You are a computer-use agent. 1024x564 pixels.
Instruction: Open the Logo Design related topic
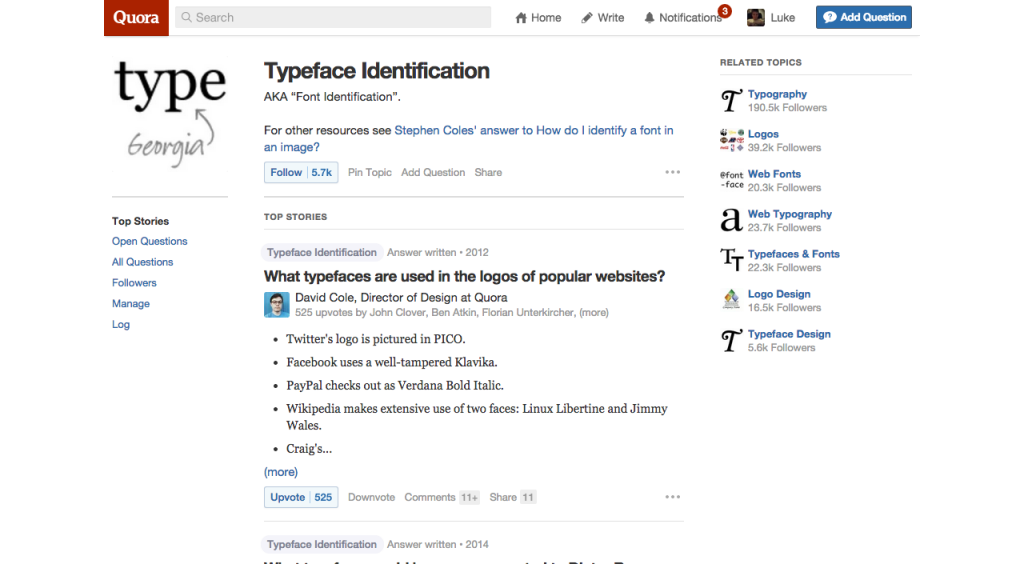click(x=779, y=294)
